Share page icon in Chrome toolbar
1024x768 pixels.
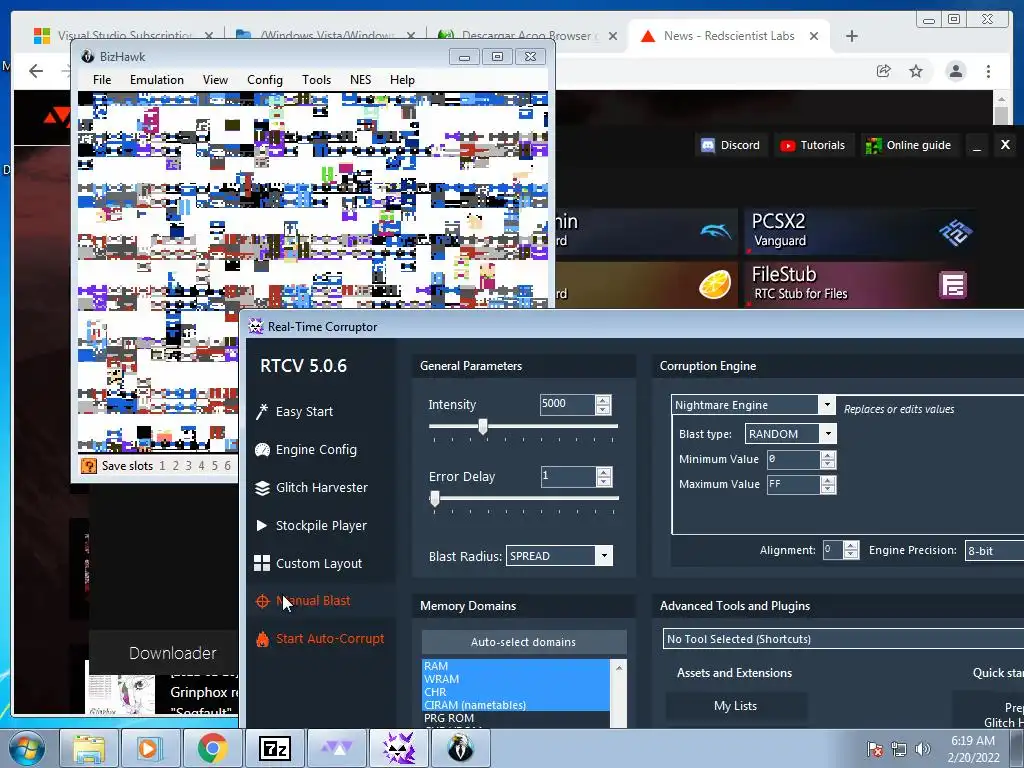884,71
